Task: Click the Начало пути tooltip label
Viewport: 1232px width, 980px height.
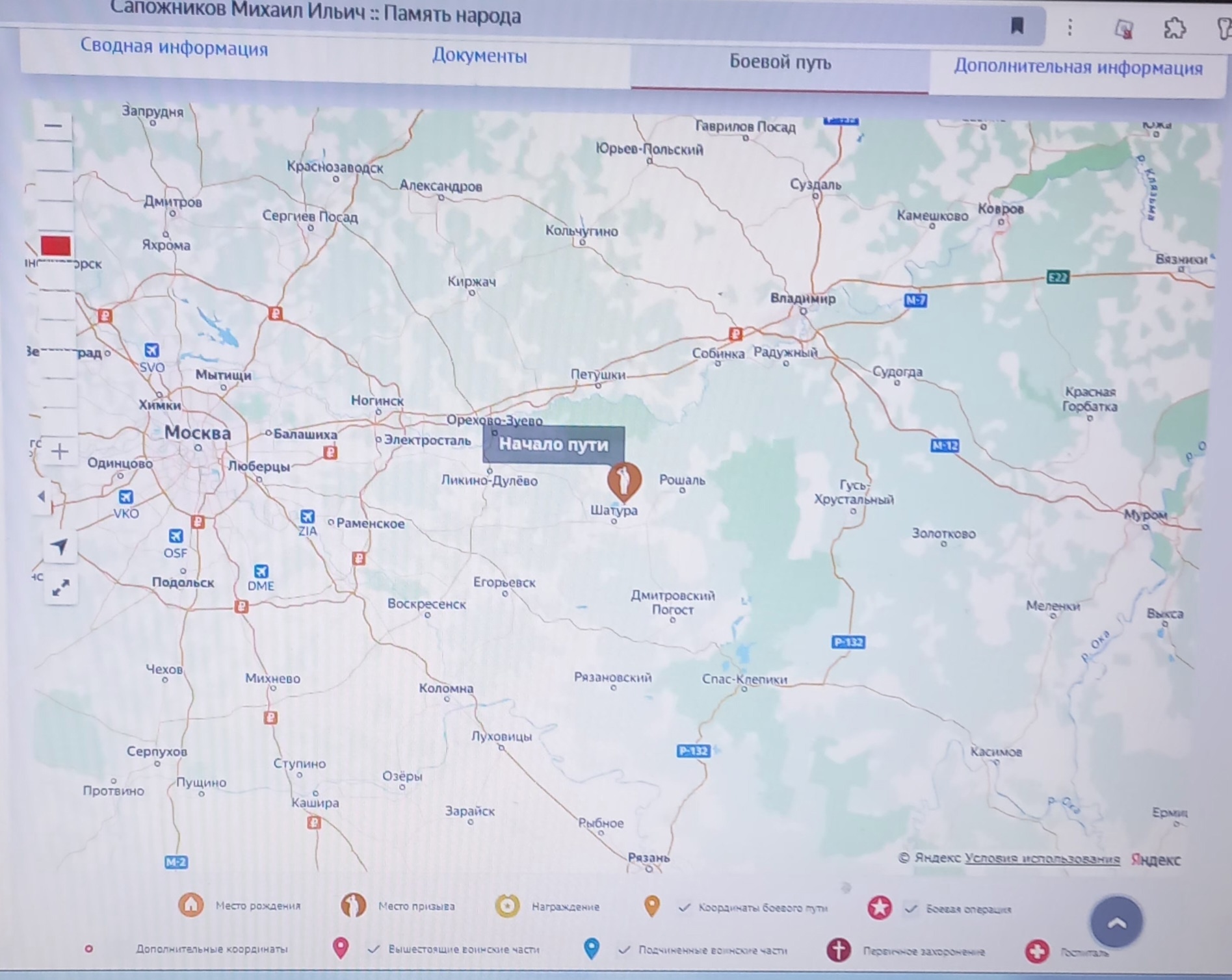Action: coord(553,445)
